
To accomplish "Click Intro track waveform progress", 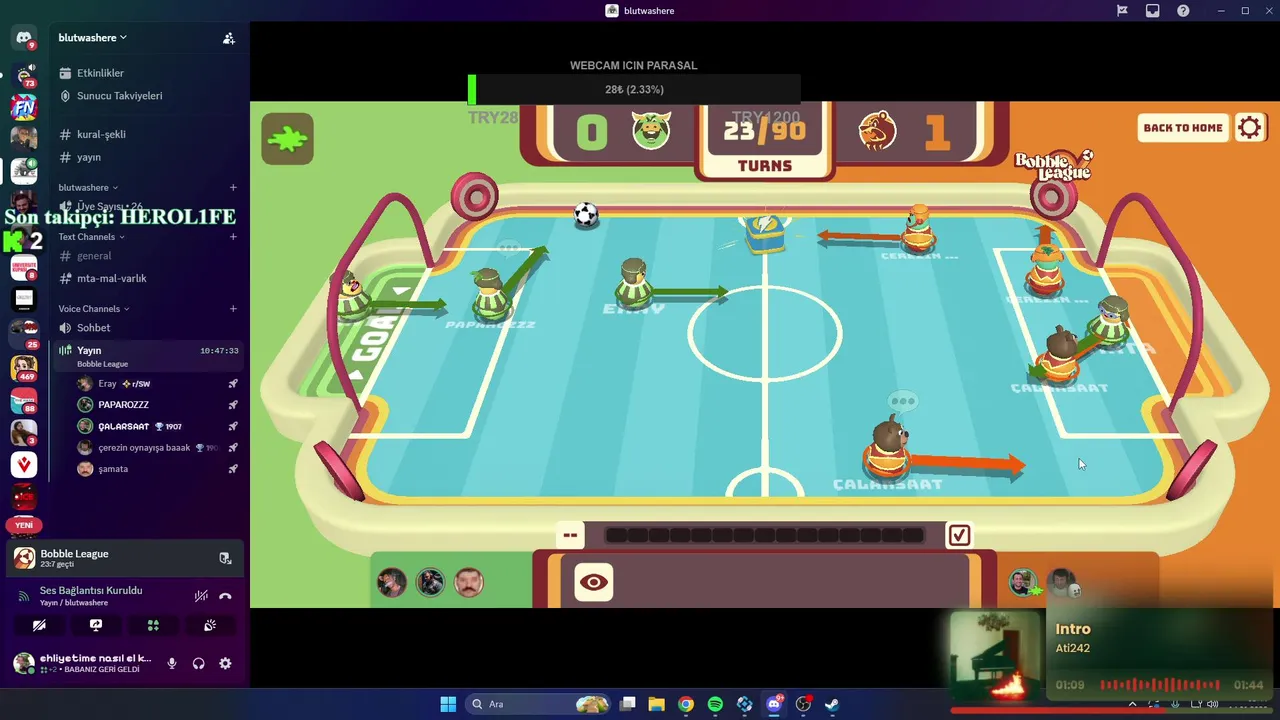I will [1160, 685].
